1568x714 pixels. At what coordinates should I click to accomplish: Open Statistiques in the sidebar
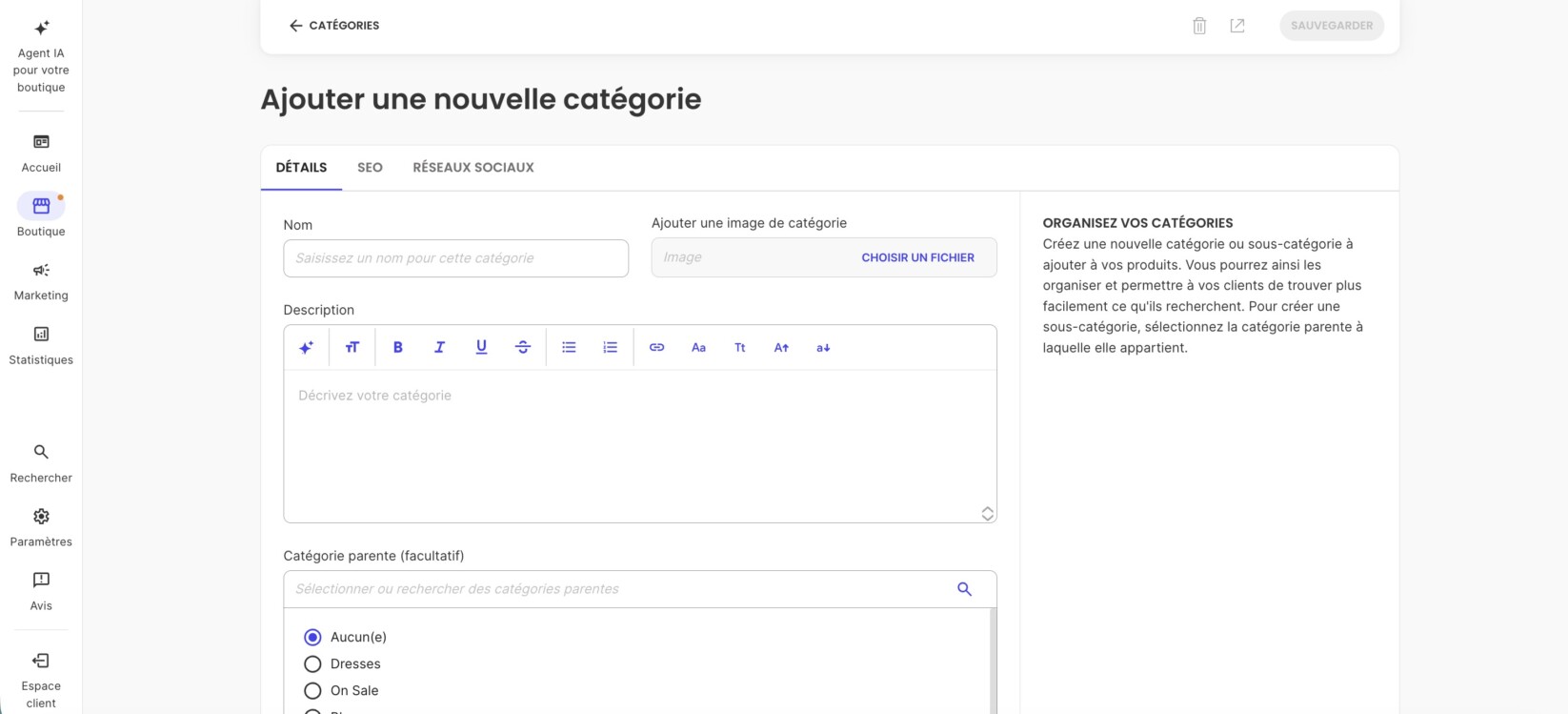[41, 345]
